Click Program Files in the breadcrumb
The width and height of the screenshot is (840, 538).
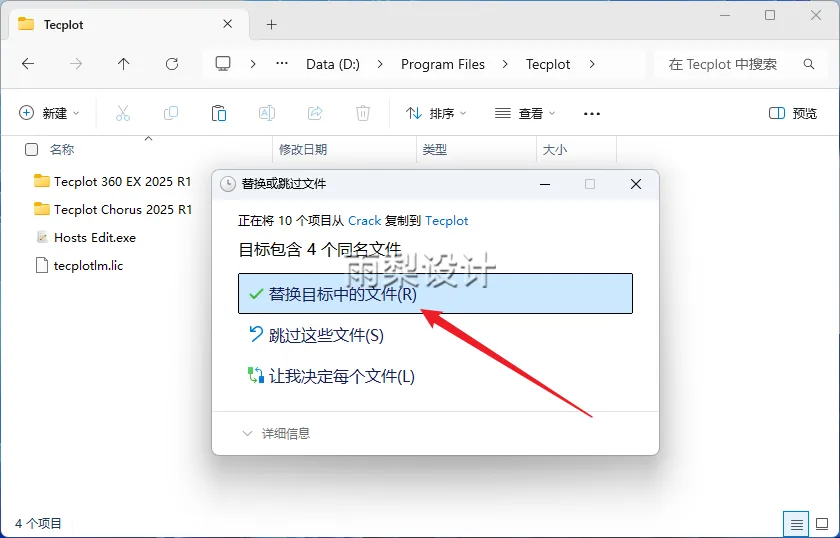[x=443, y=64]
